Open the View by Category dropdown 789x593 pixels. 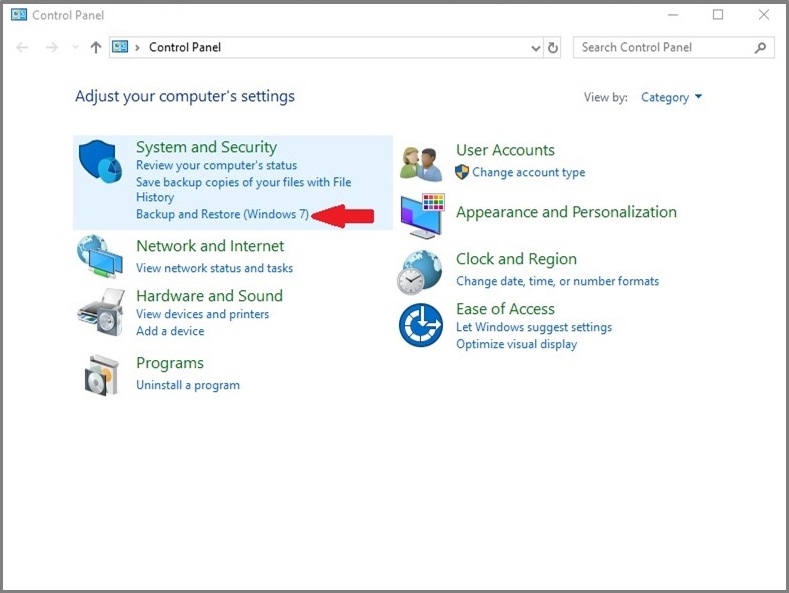(671, 97)
